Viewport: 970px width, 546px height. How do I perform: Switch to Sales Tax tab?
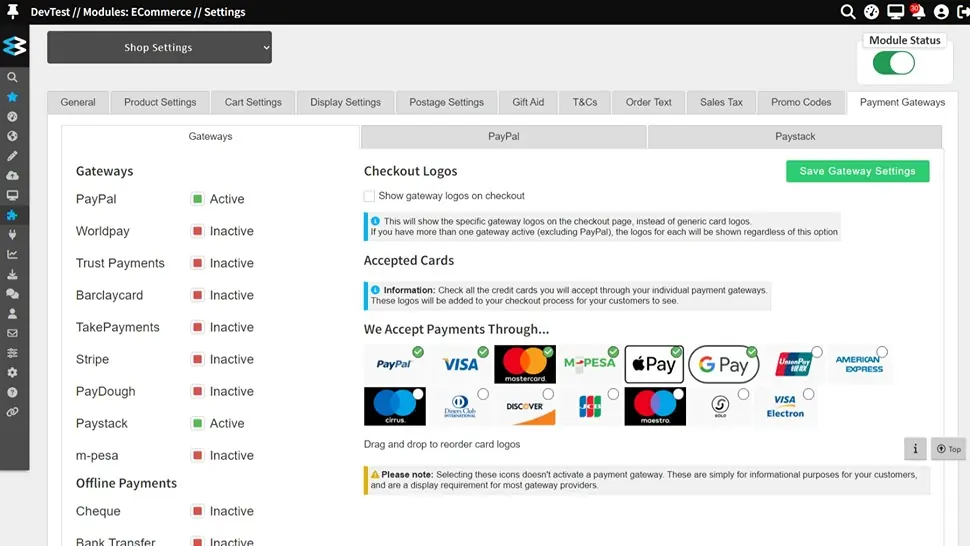pos(721,103)
